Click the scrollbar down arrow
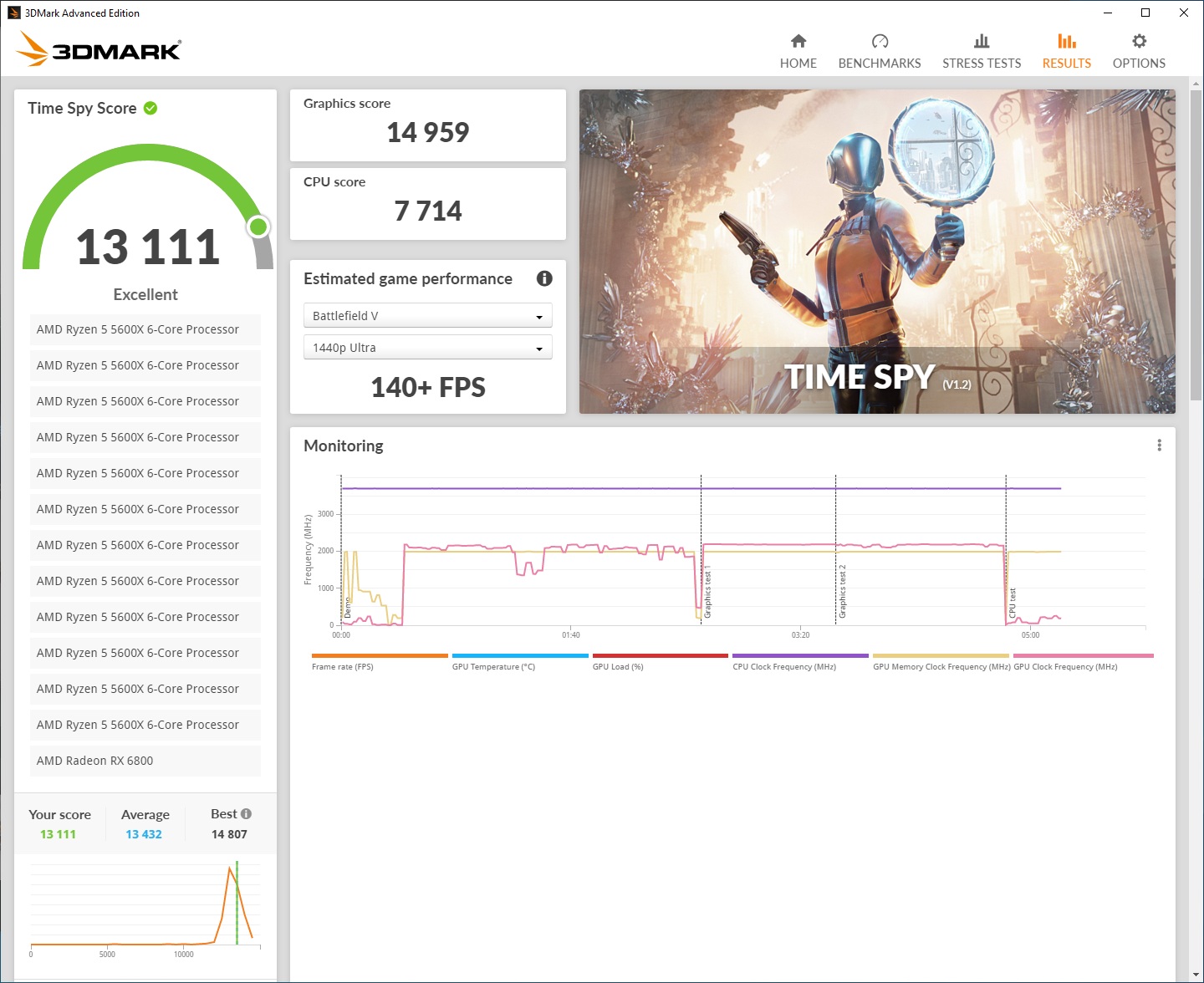 coord(1195,975)
